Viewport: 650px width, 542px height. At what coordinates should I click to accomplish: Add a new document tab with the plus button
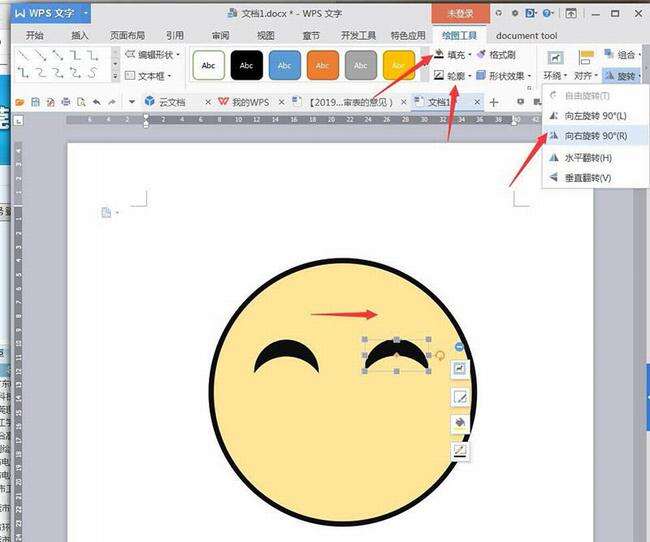(494, 102)
